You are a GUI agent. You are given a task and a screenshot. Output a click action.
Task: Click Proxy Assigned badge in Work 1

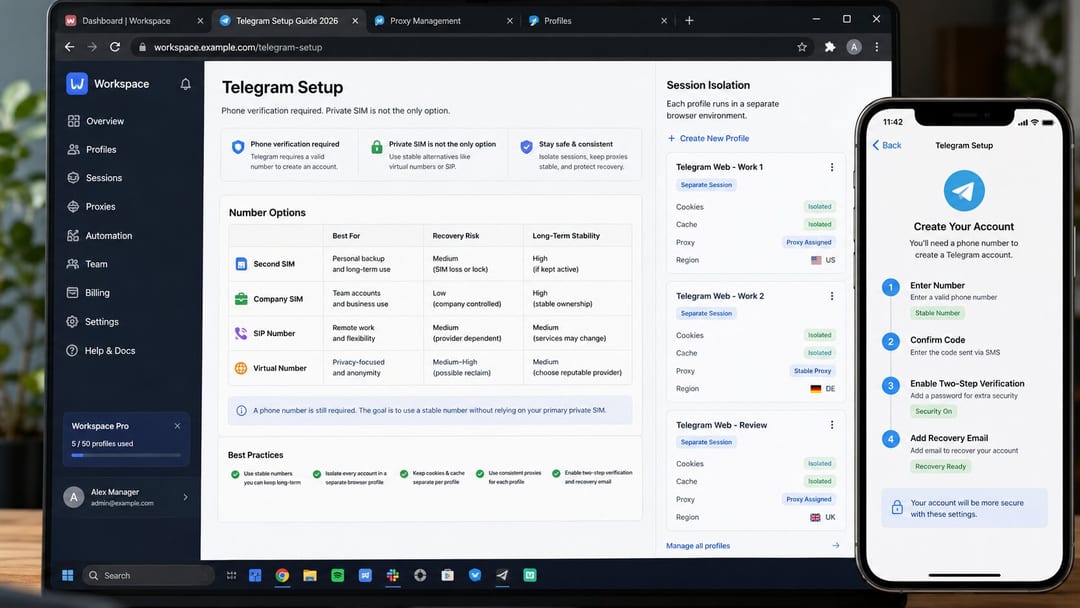click(809, 242)
